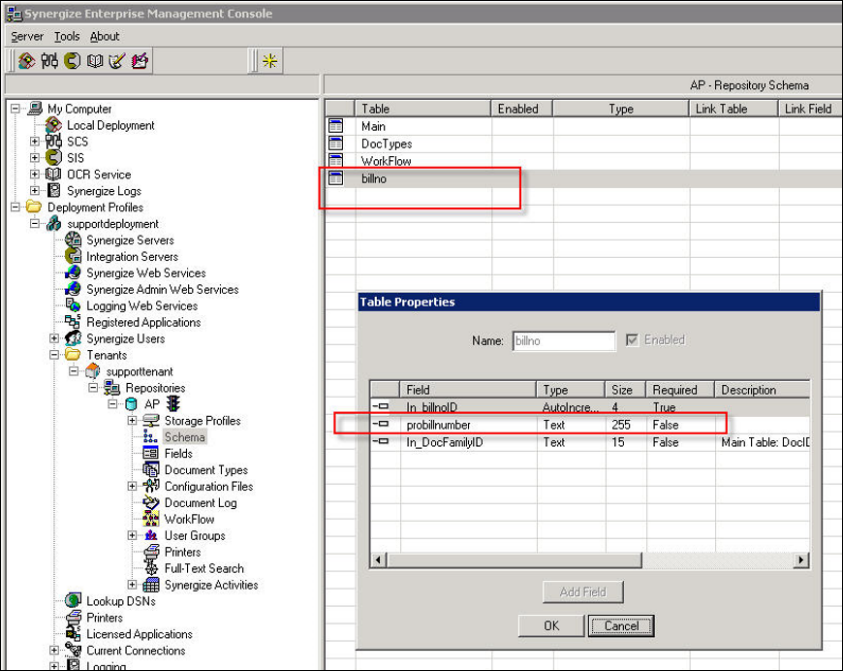Click the SCS network toolbar icon
Viewport: 843px width, 671px height.
[49, 61]
